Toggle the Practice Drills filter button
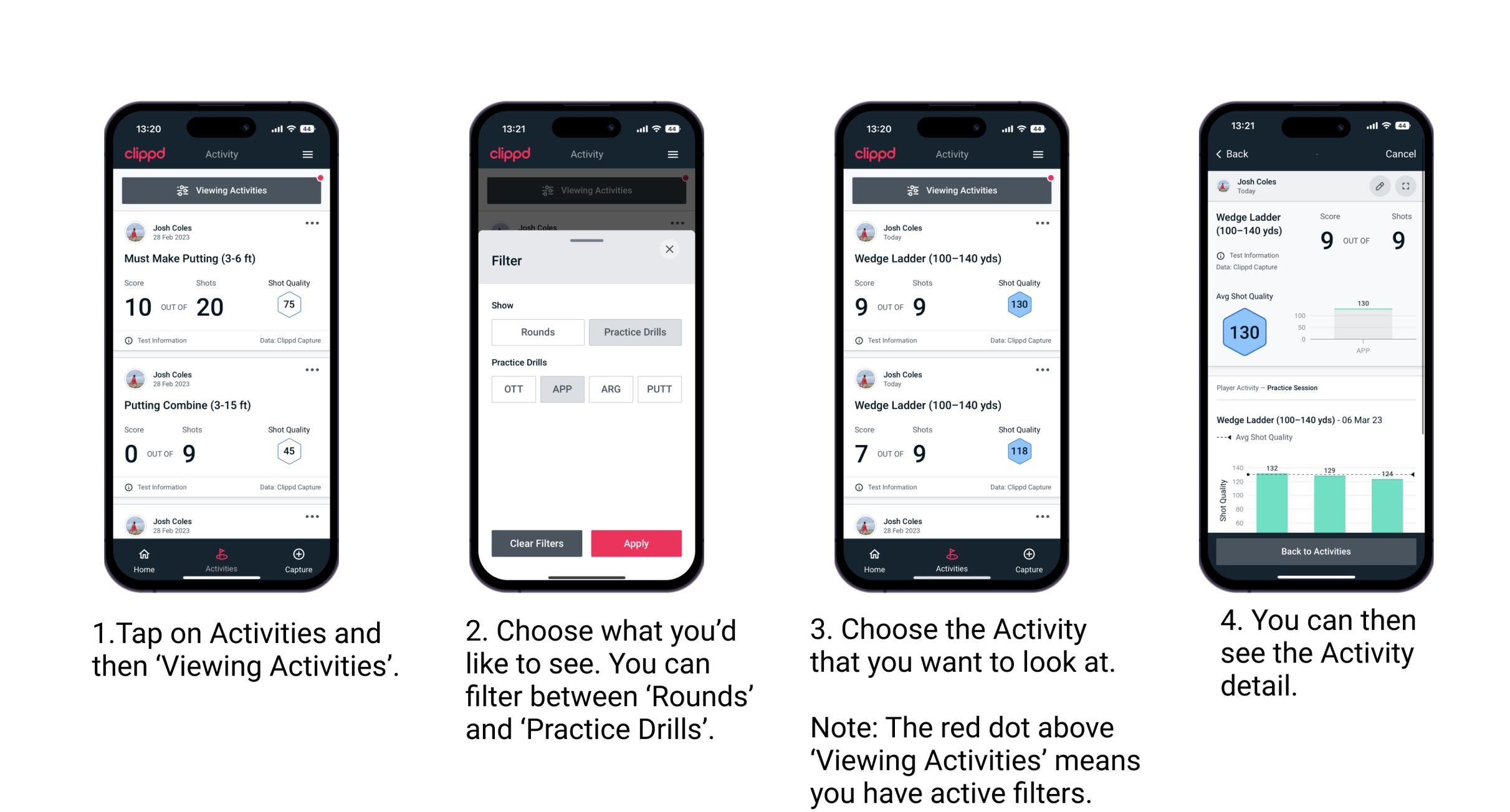The image size is (1510, 812). (x=636, y=331)
